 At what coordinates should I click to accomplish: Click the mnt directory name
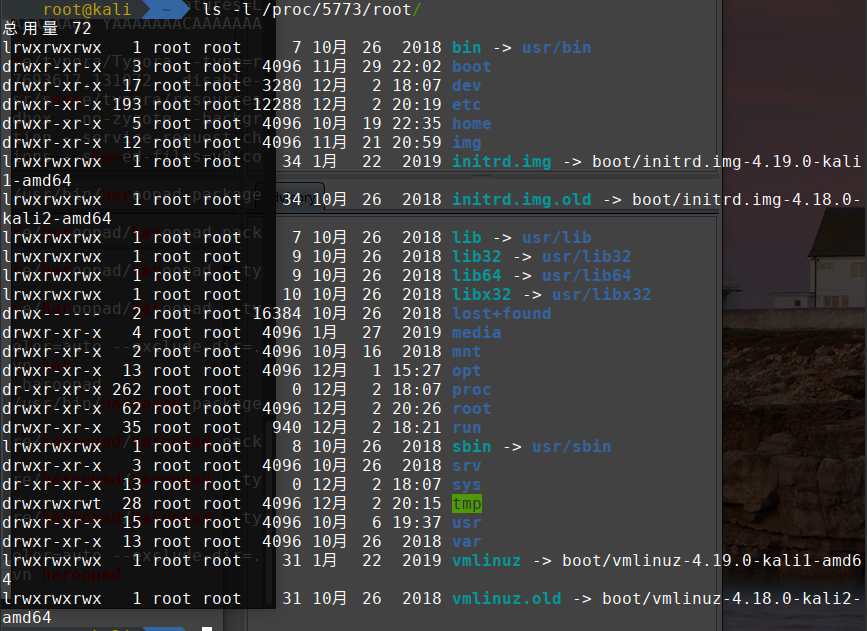(466, 351)
